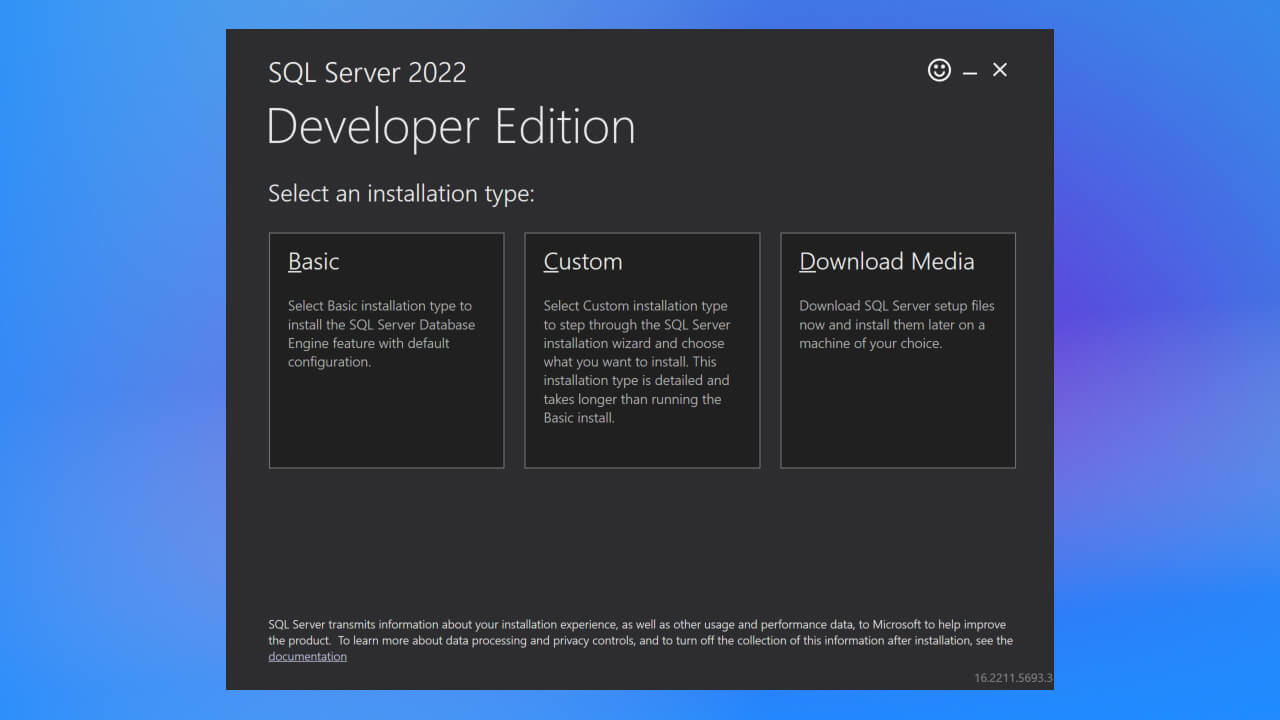Minimize the SQL Server installer window
The height and width of the screenshot is (720, 1280).
click(x=970, y=72)
